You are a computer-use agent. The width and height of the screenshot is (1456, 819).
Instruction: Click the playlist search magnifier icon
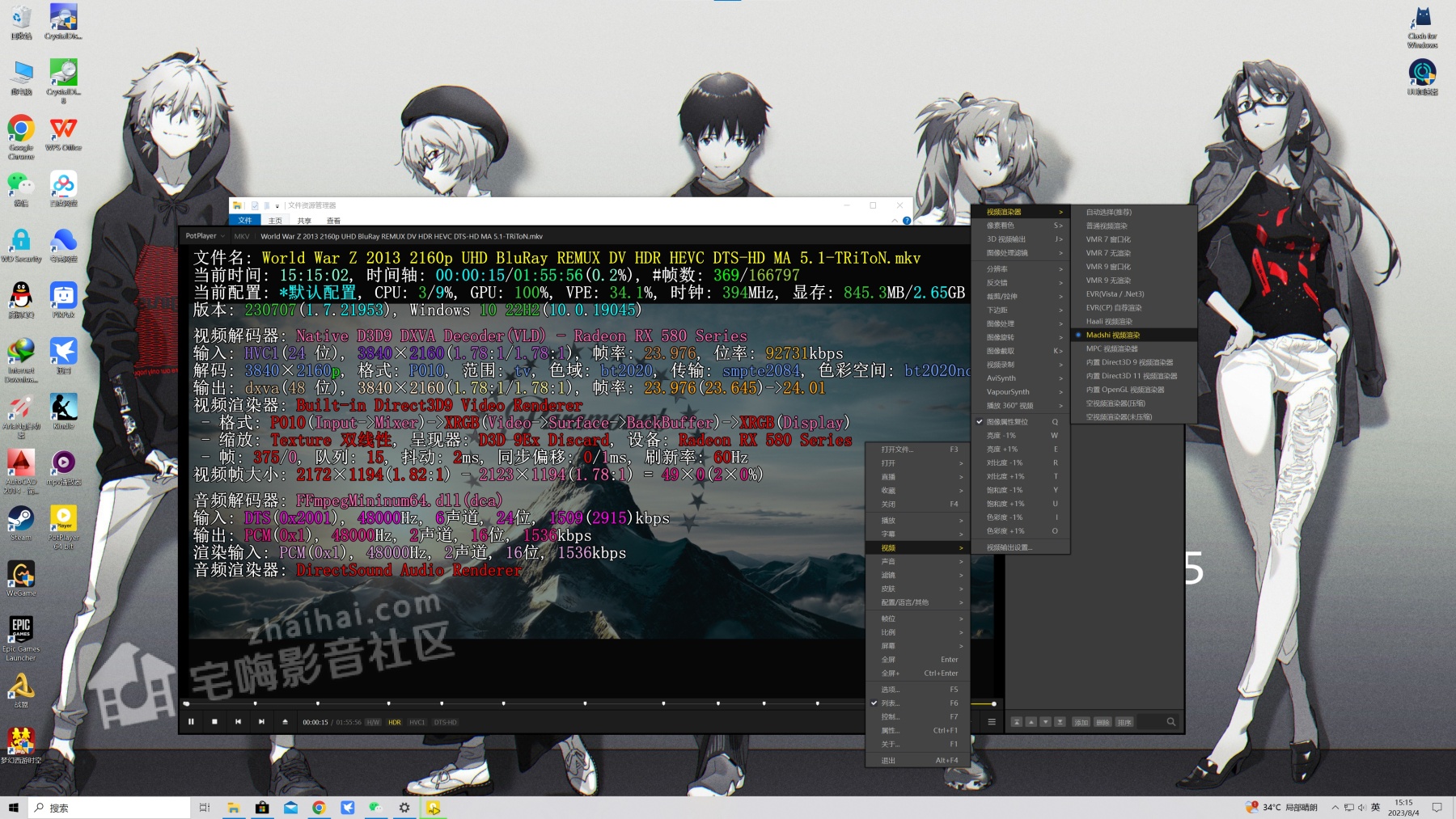coord(1170,722)
